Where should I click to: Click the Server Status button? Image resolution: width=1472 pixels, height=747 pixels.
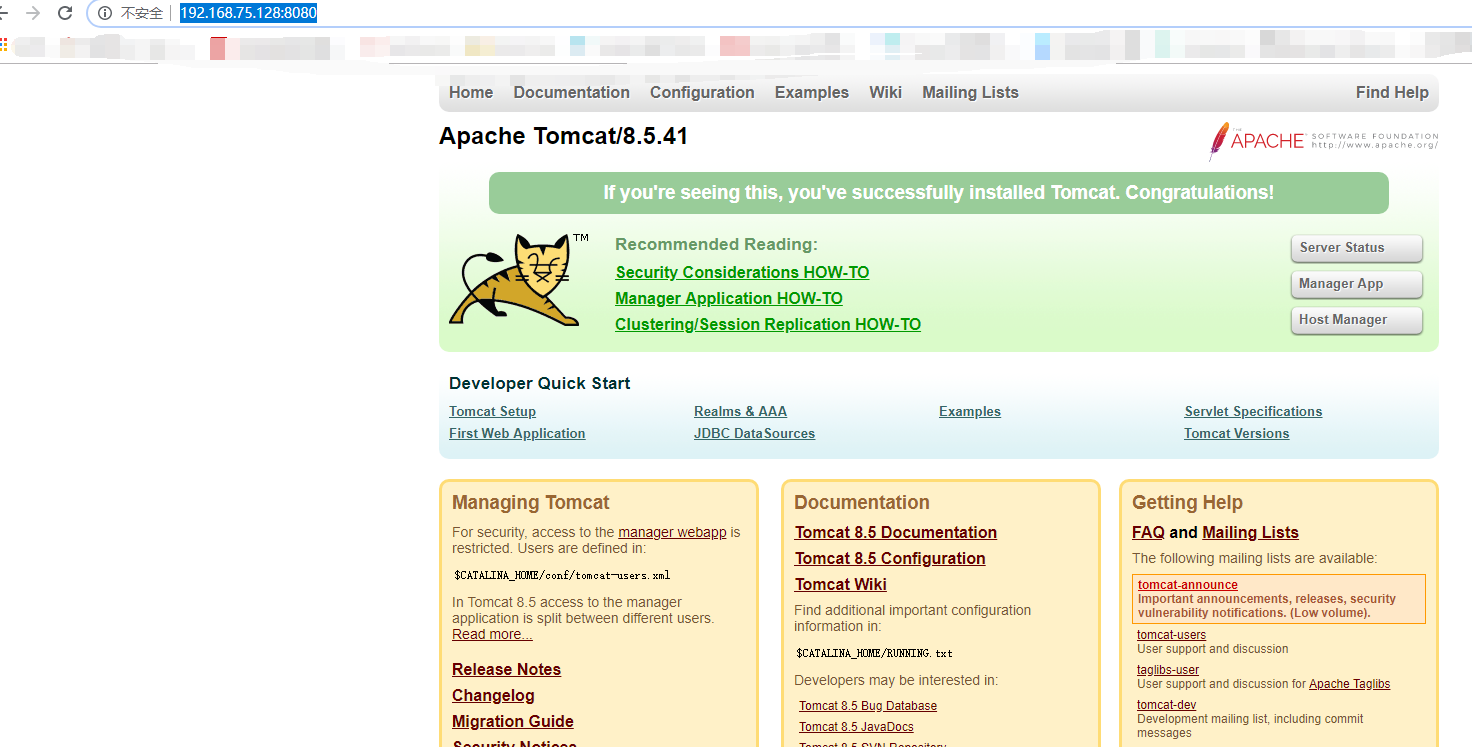(x=1356, y=248)
